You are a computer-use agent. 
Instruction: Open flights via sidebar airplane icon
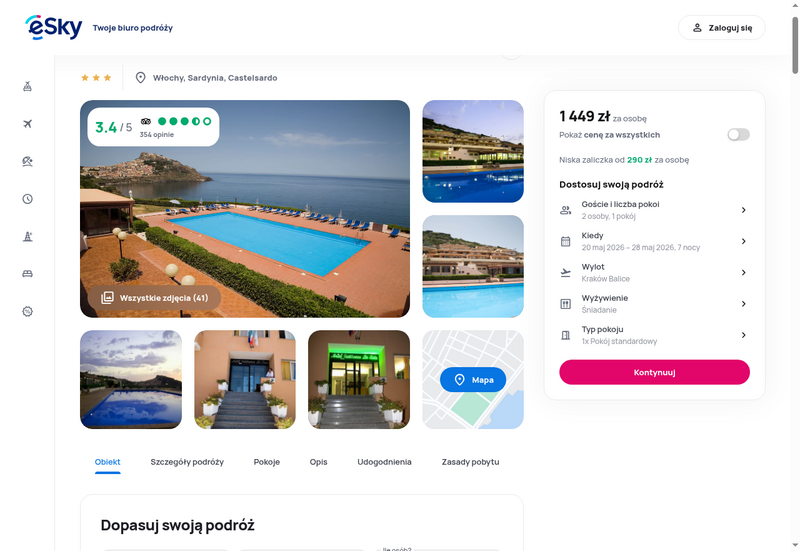(27, 124)
